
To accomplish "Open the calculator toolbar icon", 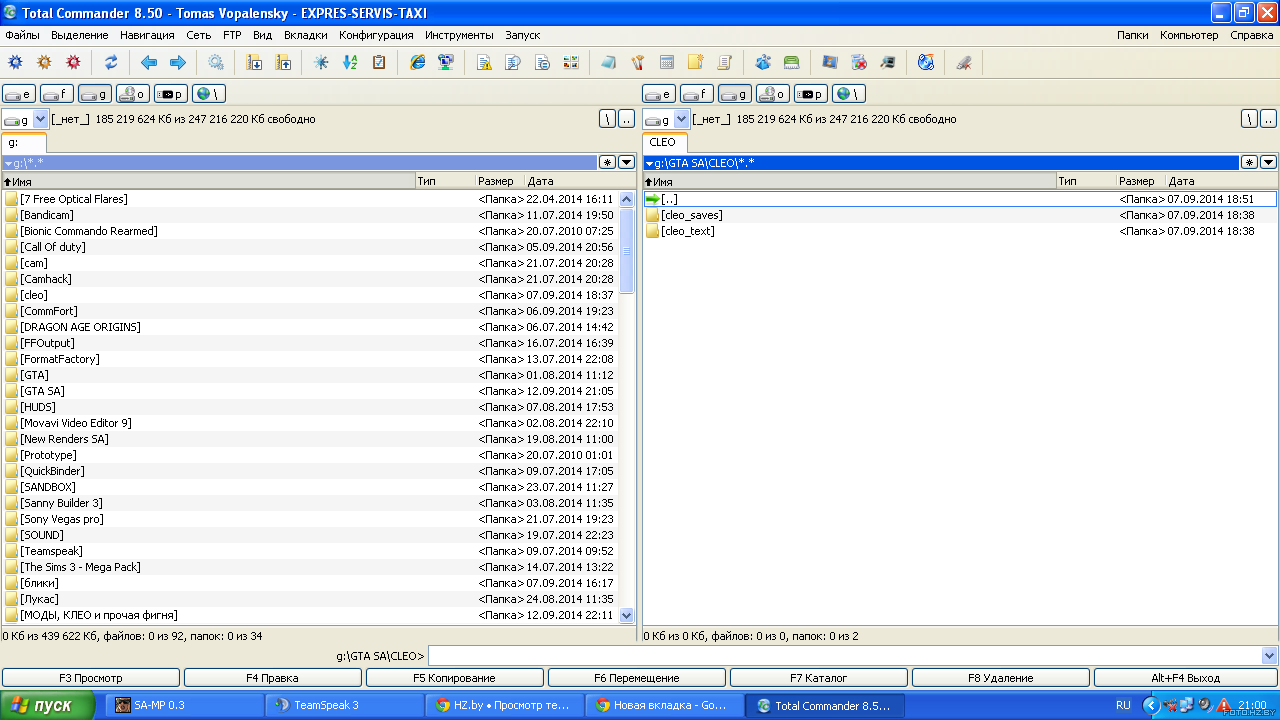I will pos(667,62).
